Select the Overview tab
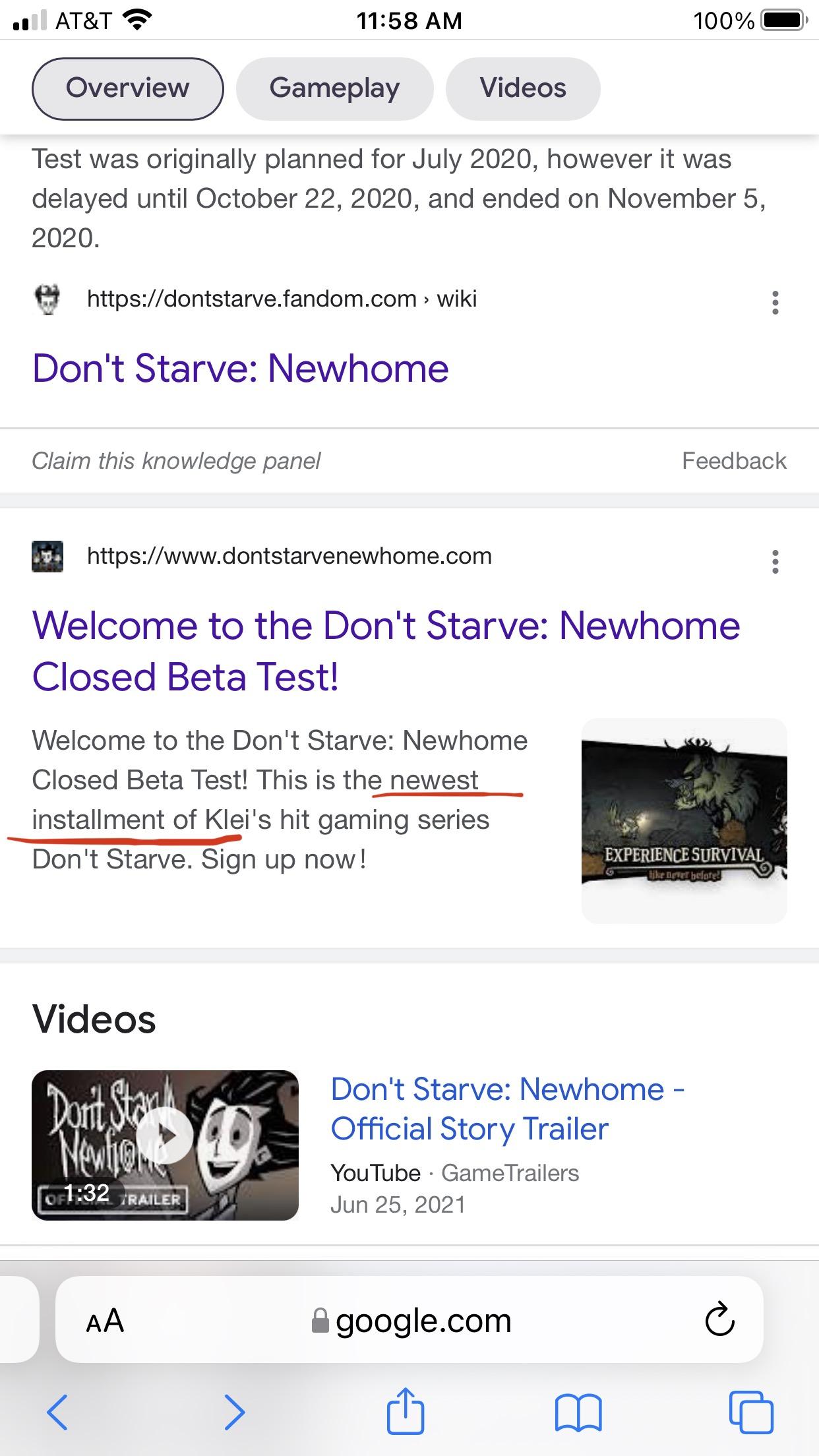Screen dimensions: 819x1456 point(128,88)
